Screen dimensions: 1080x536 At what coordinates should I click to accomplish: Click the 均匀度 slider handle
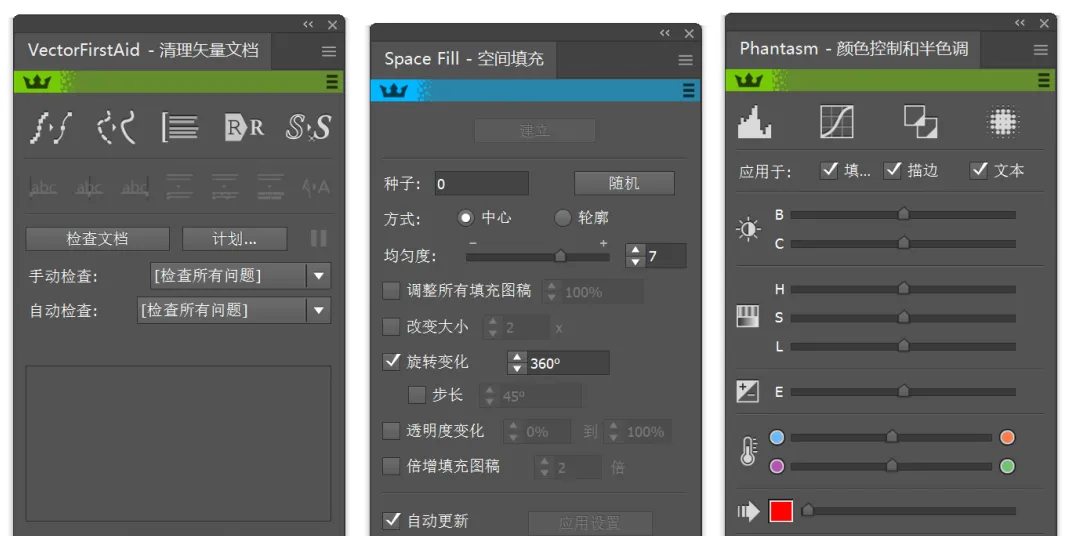(x=560, y=256)
